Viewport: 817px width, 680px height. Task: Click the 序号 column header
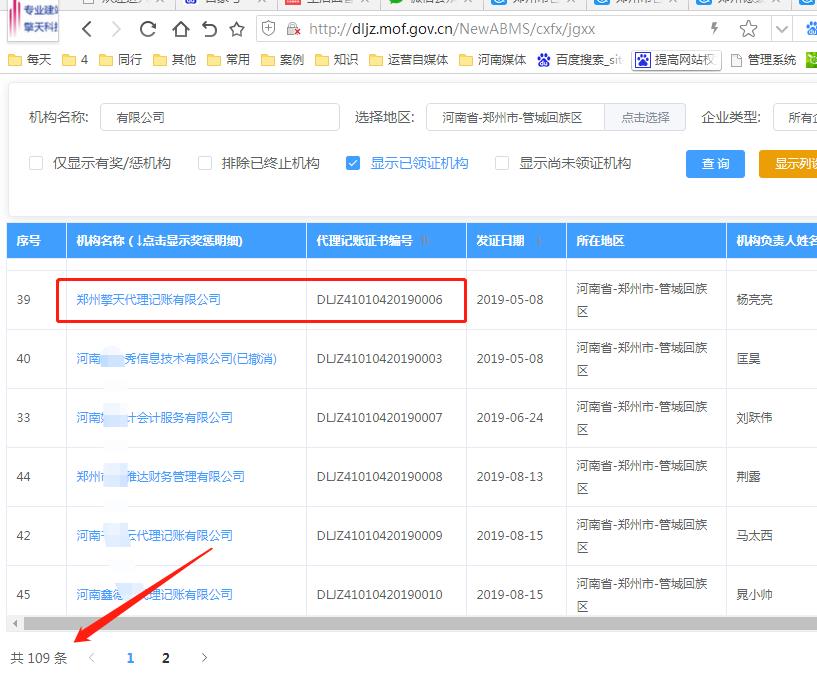[x=36, y=240]
